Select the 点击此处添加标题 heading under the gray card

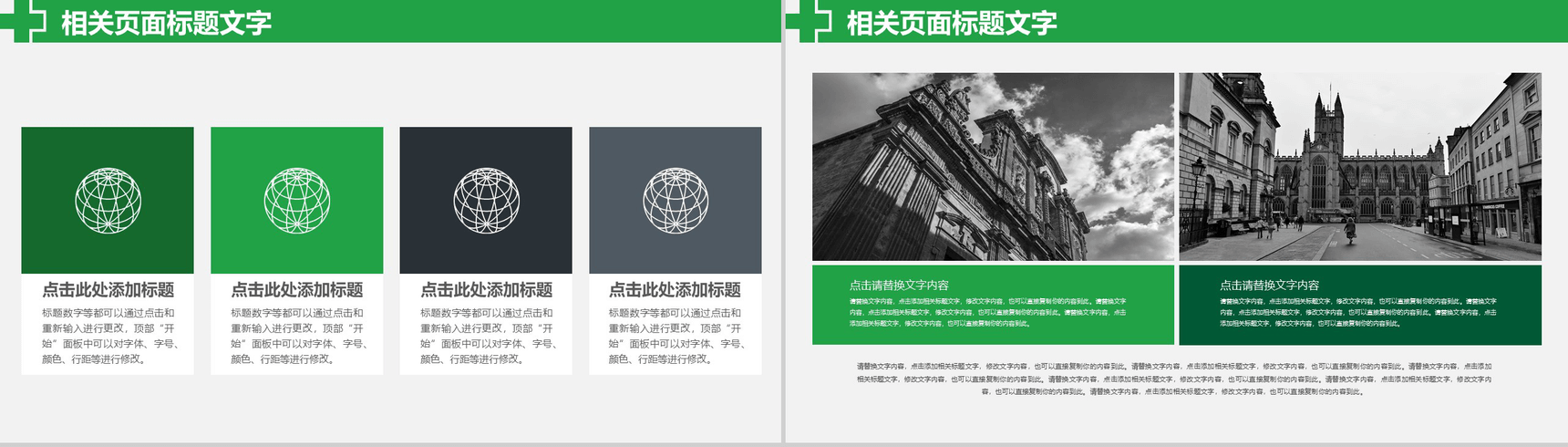coord(676,290)
